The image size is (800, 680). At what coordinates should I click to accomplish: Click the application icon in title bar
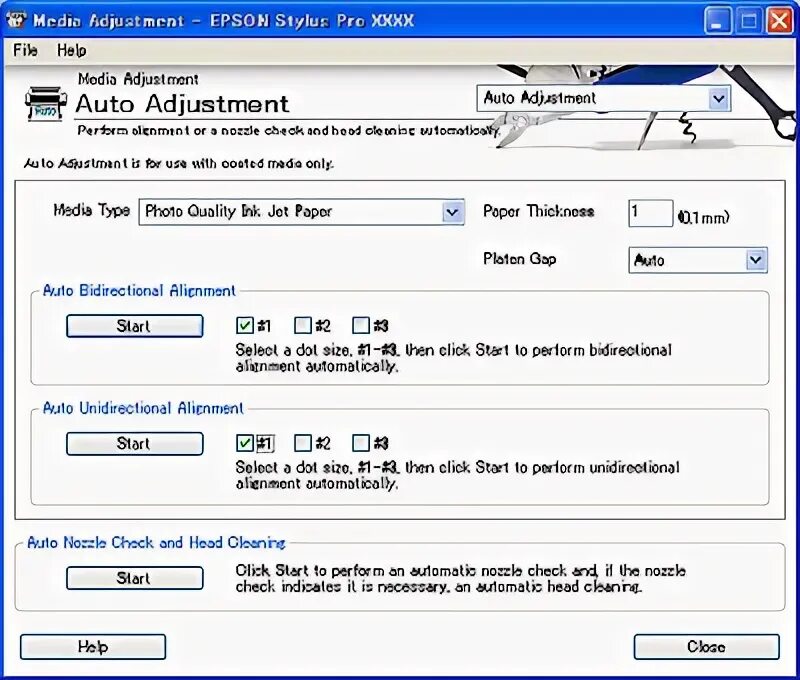[x=16, y=20]
